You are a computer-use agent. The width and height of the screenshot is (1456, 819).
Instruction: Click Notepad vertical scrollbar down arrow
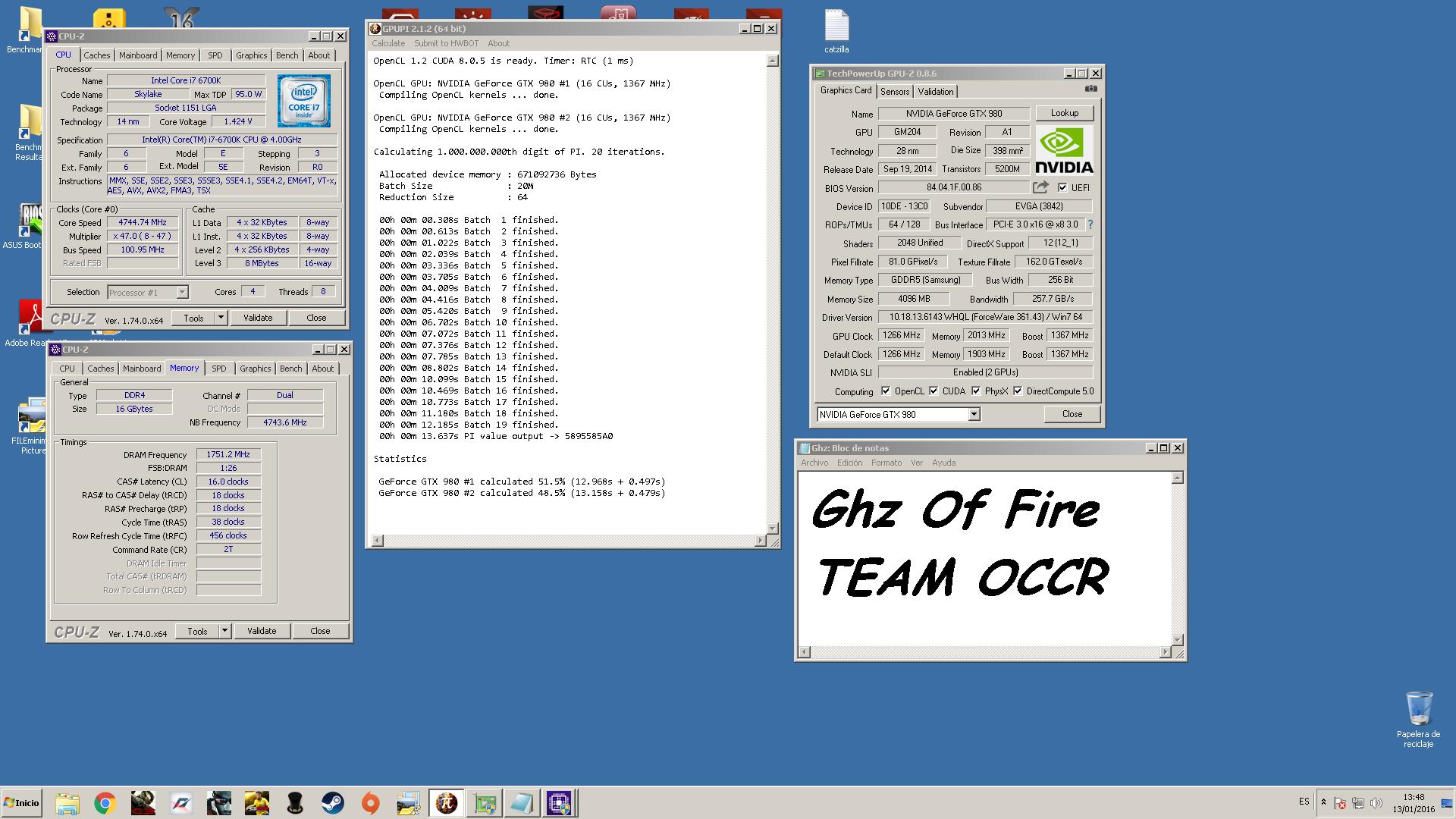(1177, 639)
